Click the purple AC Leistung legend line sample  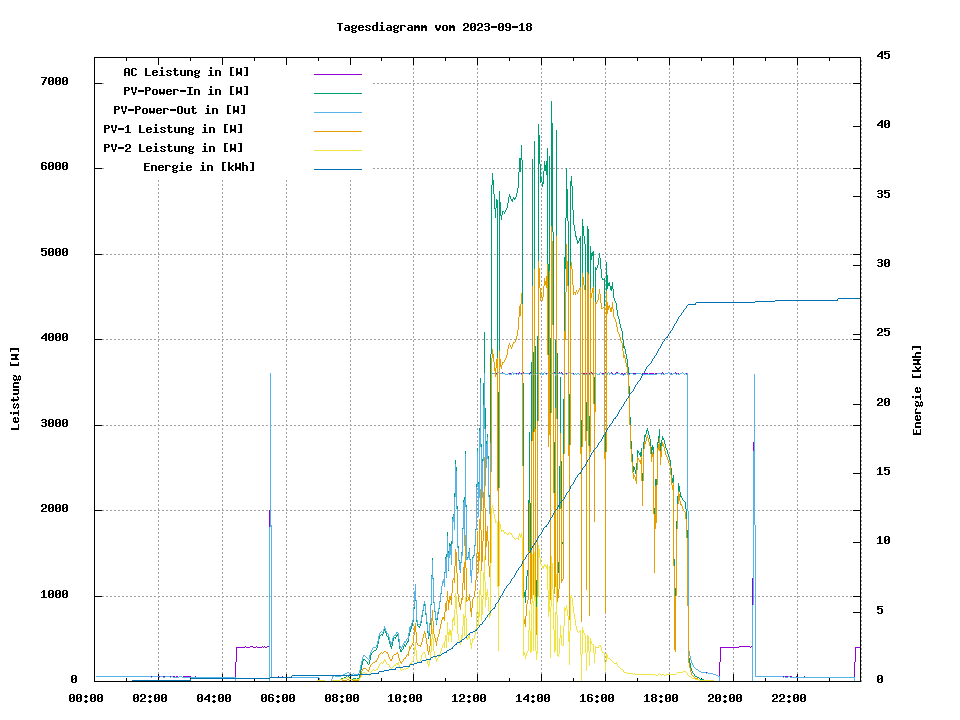[337, 74]
